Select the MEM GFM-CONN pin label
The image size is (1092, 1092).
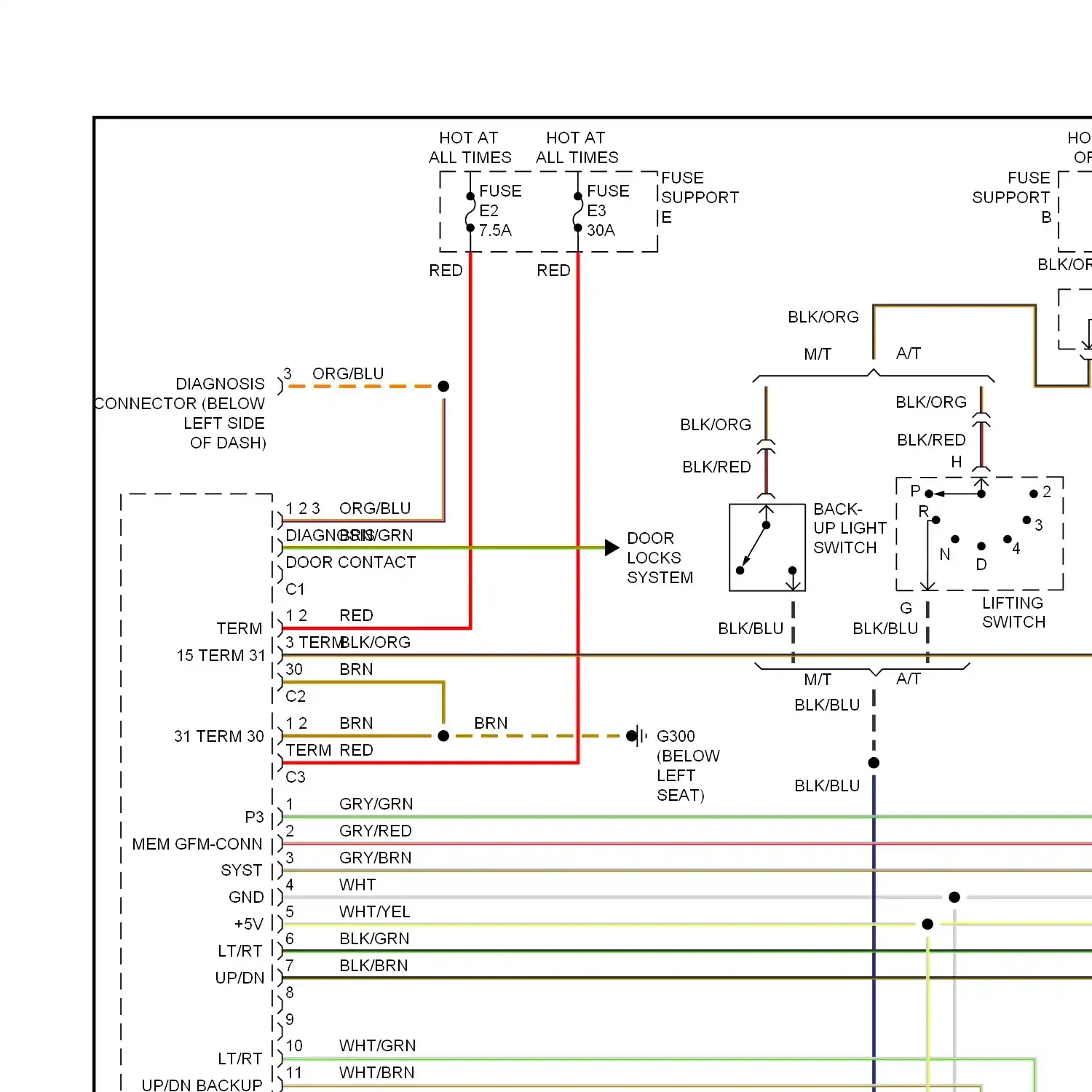point(197,844)
